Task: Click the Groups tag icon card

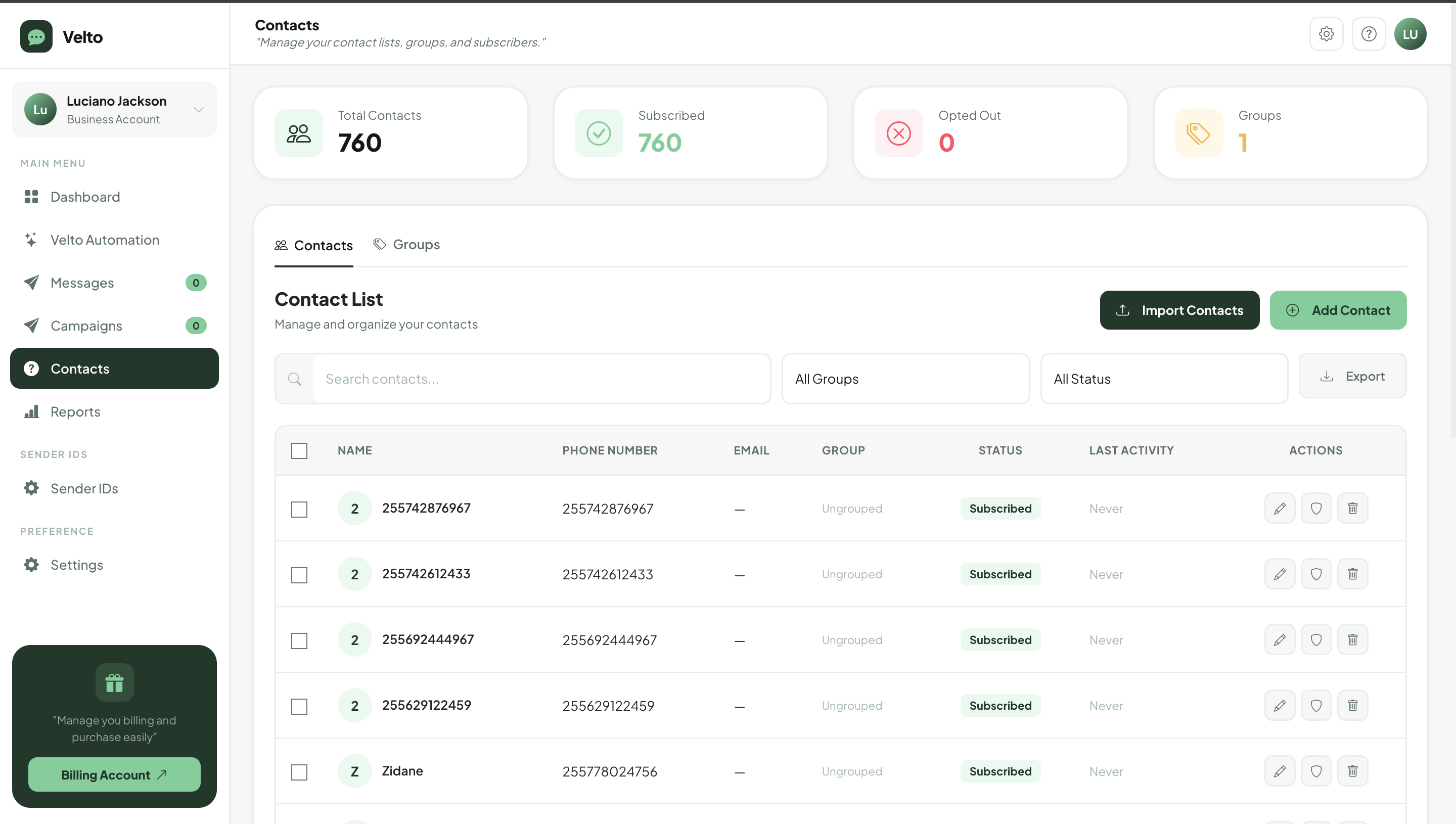Action: (1198, 133)
